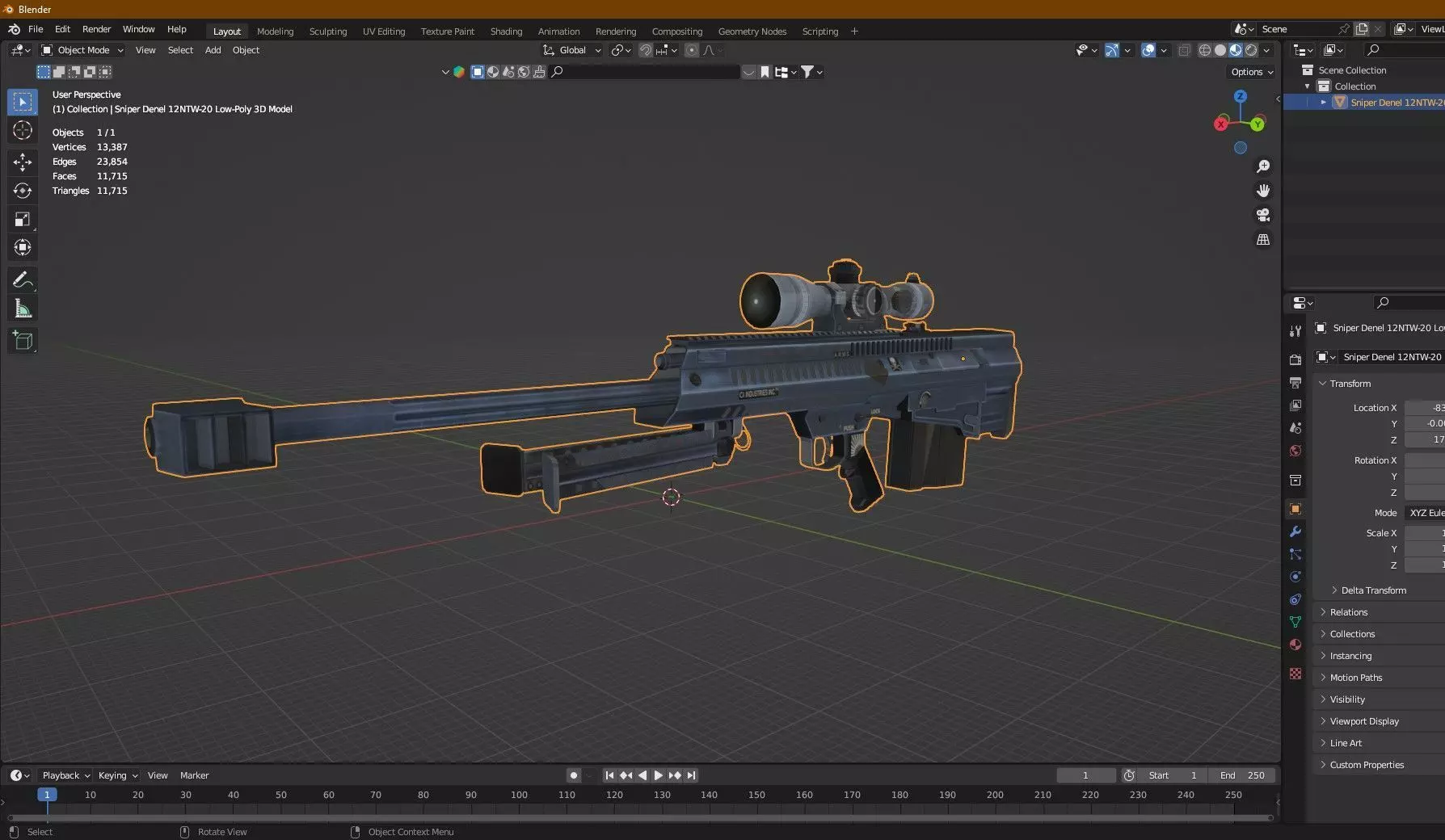The width and height of the screenshot is (1445, 840).
Task: Toggle auto keying record button
Action: [x=574, y=775]
